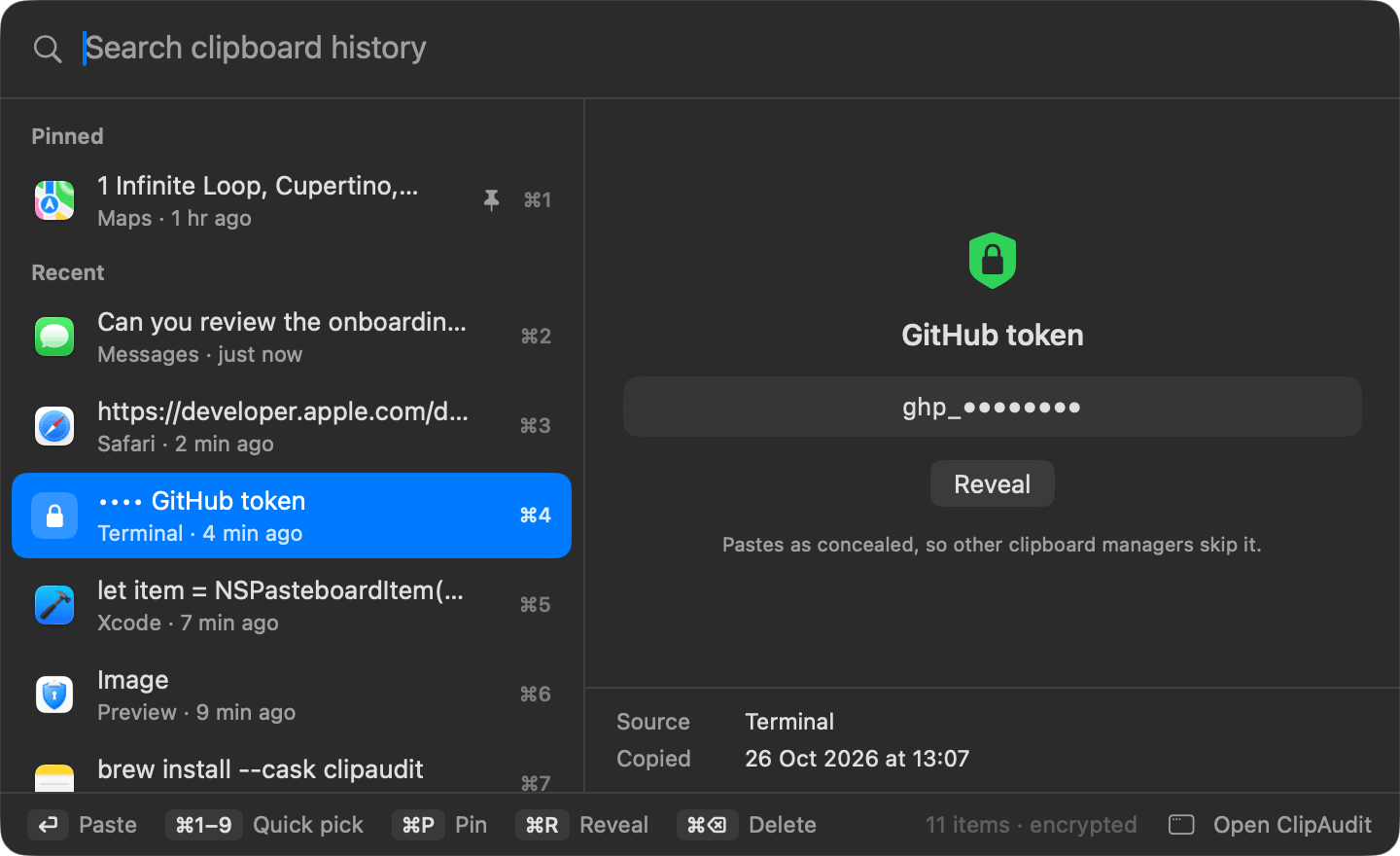Click the magnifying glass search icon
1400x856 pixels.
pos(47,49)
